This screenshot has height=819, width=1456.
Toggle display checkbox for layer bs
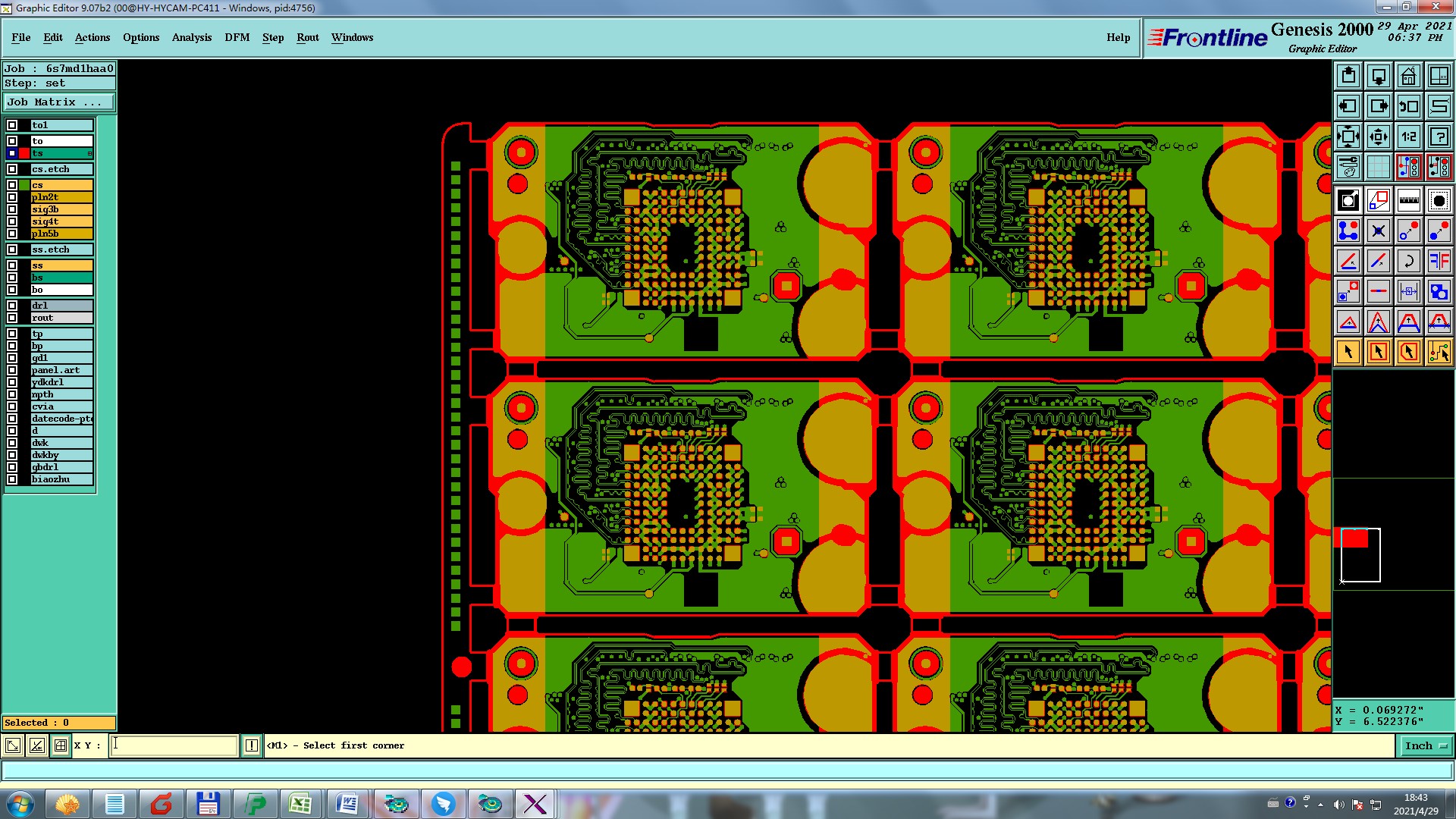[x=12, y=278]
